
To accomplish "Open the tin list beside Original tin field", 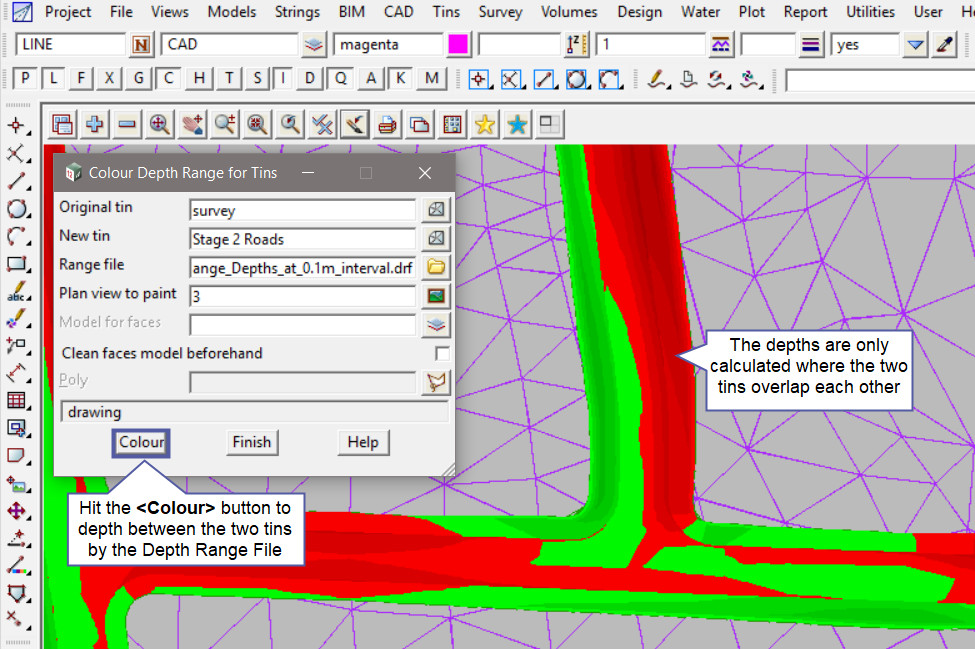I will tap(435, 210).
